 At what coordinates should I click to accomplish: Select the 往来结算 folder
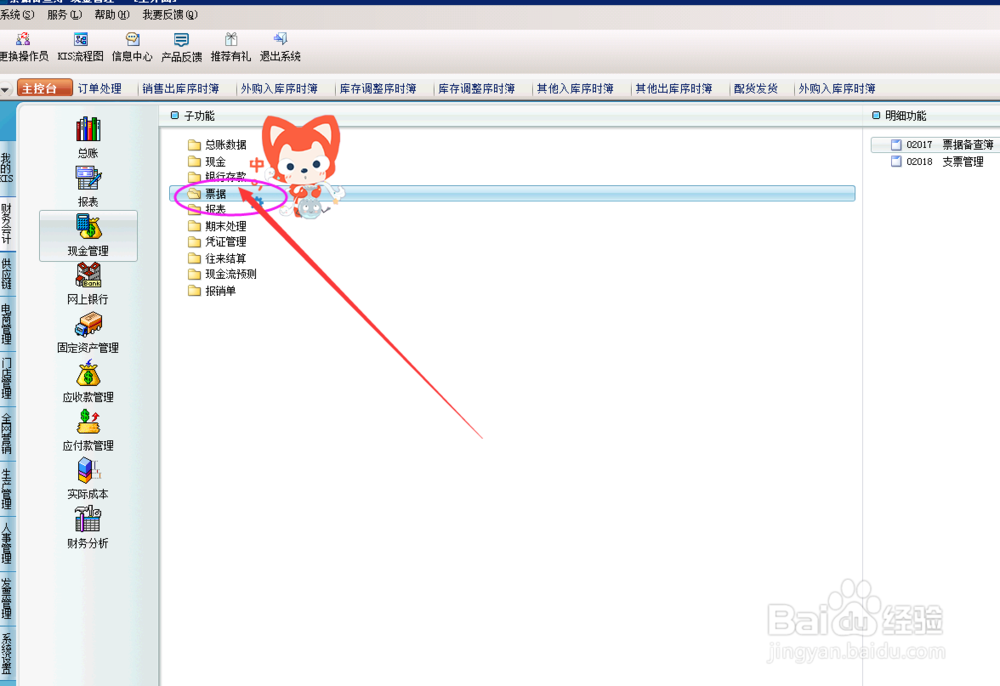[217, 258]
